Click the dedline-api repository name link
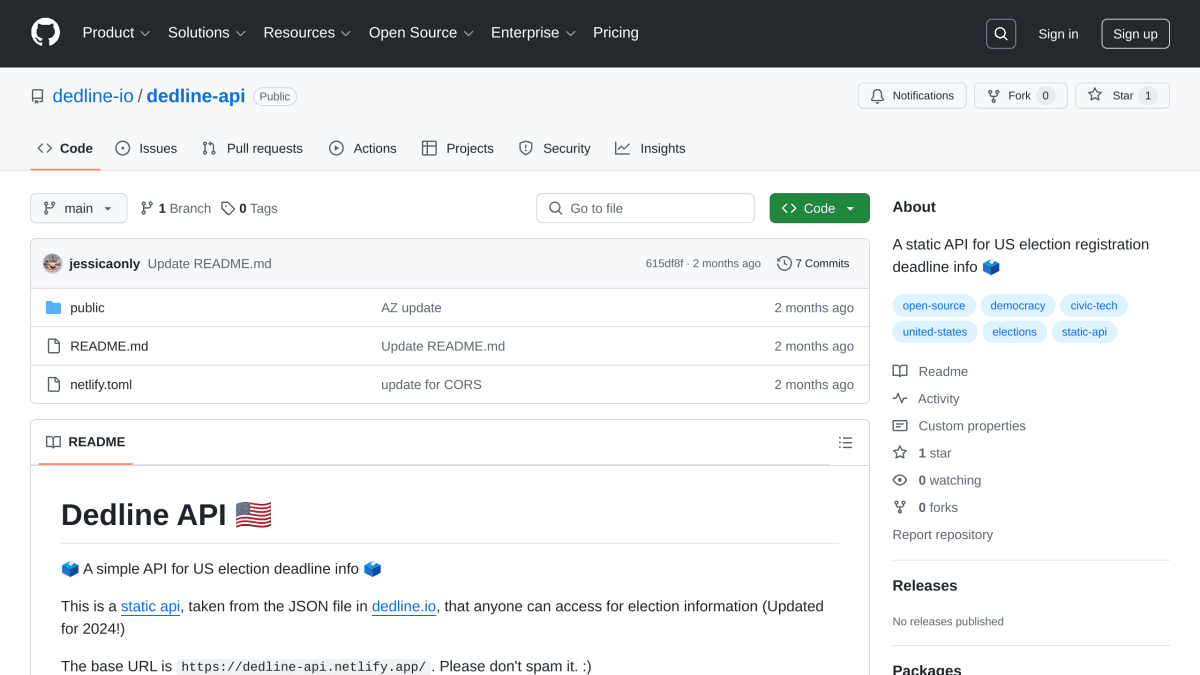The height and width of the screenshot is (675, 1200). pyautogui.click(x=196, y=96)
